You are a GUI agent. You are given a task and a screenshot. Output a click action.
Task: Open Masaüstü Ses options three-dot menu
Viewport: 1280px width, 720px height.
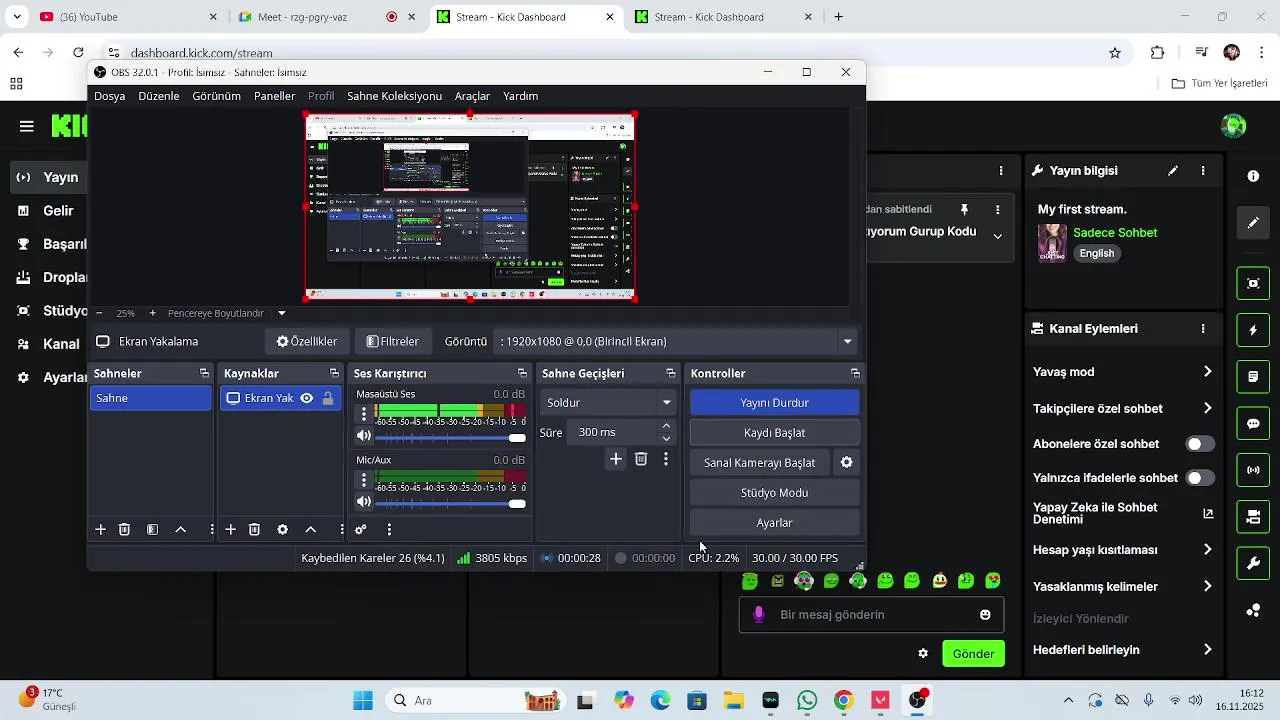364,413
